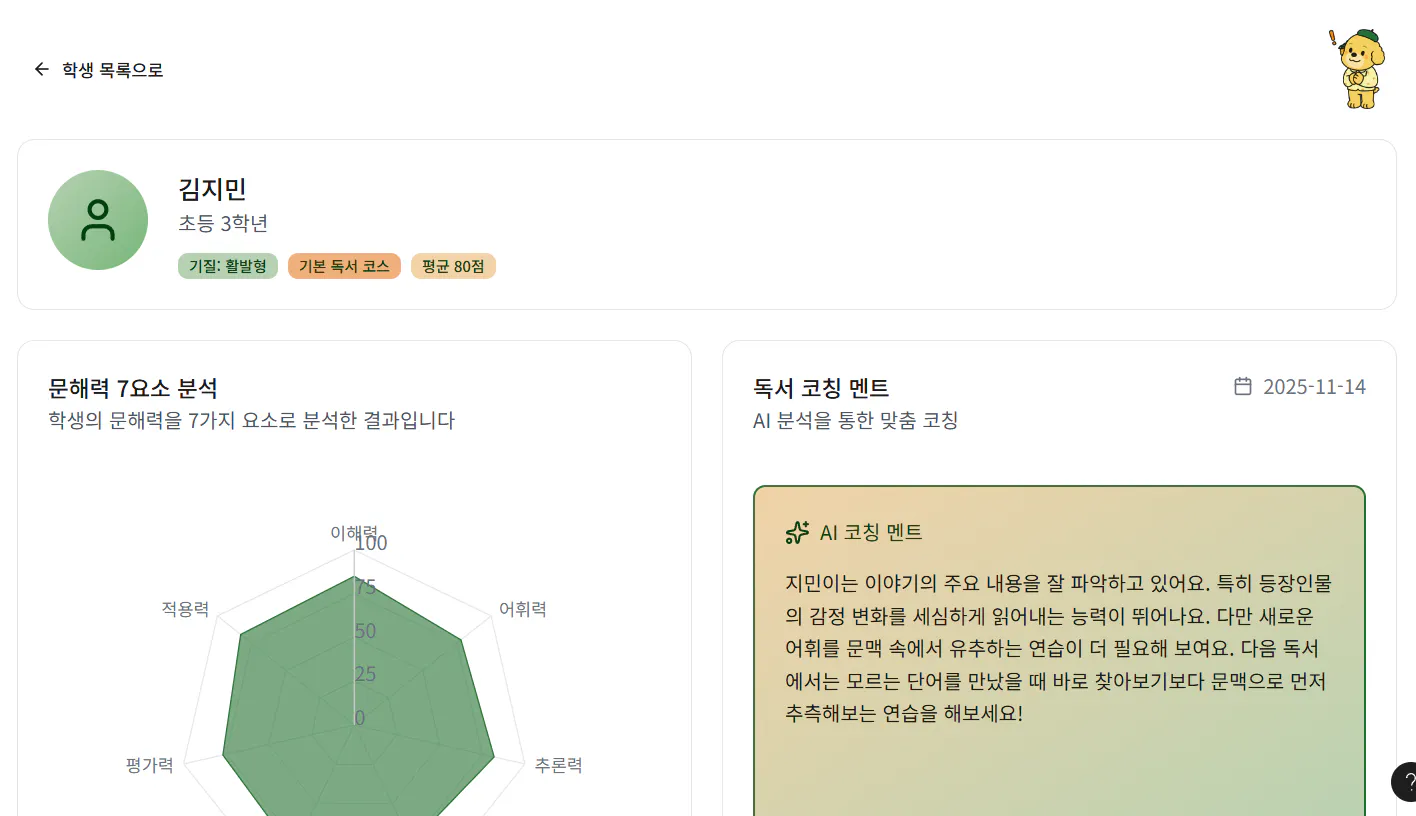Viewport: 1416px width, 816px height.
Task: Open the calendar icon next to 2025-11-14
Action: click(x=1242, y=386)
